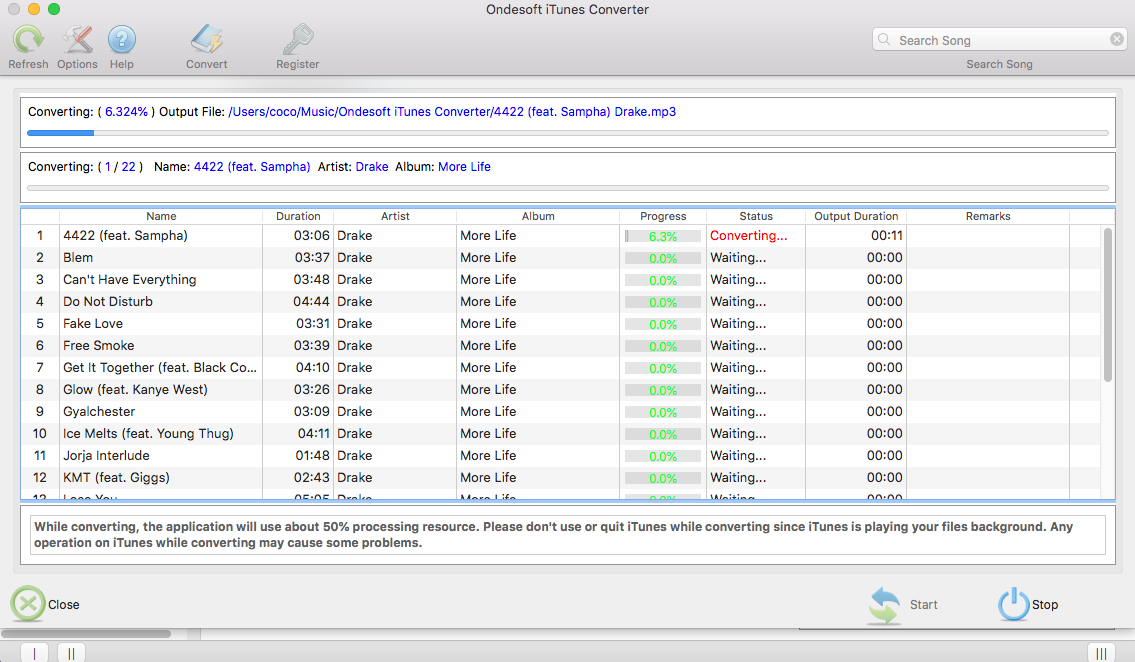
Task: Click the horizontal scrollbar at the bottom
Action: coord(86,634)
